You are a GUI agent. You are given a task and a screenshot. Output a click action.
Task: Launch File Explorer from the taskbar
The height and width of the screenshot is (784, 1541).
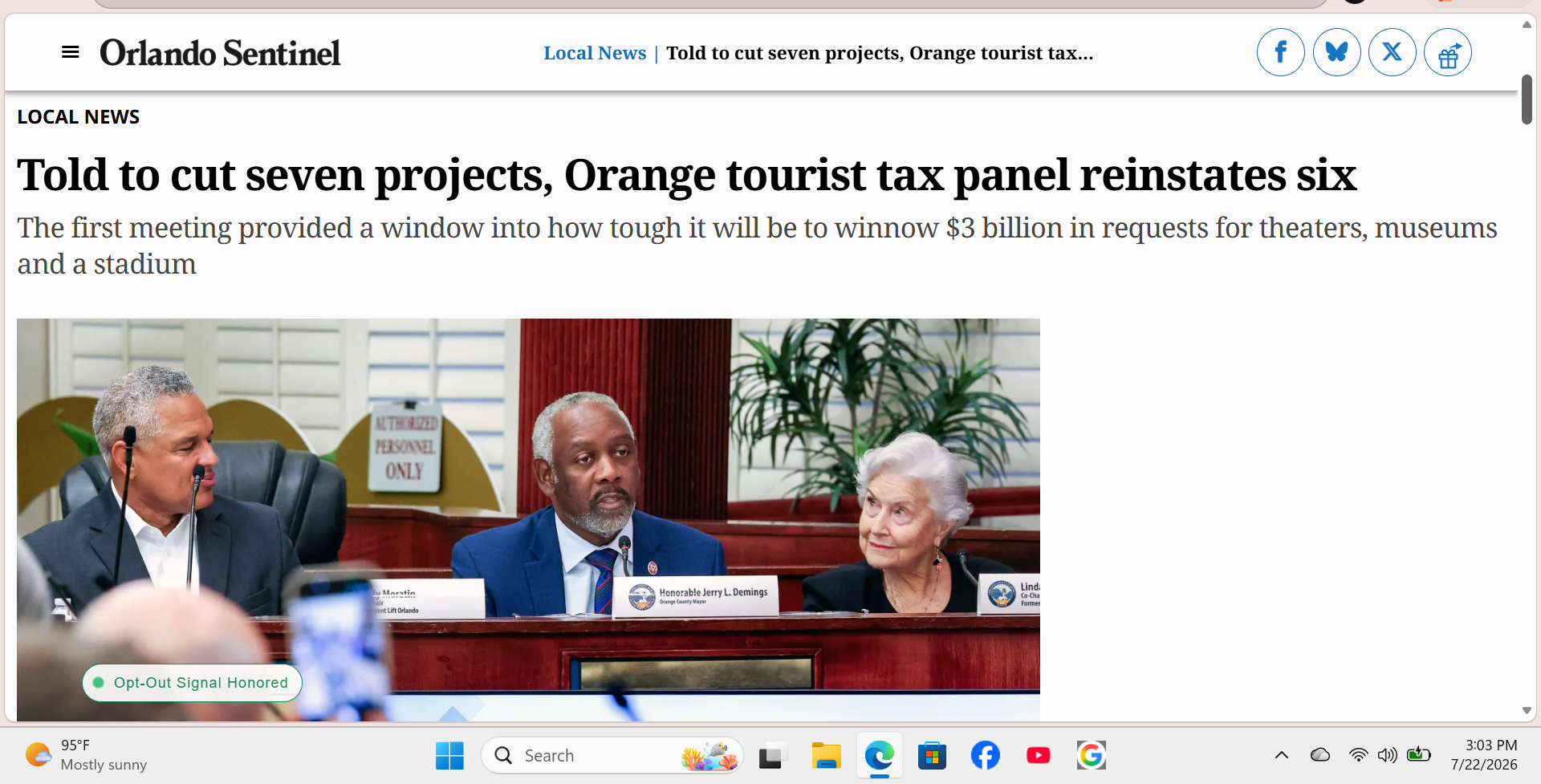click(x=826, y=756)
